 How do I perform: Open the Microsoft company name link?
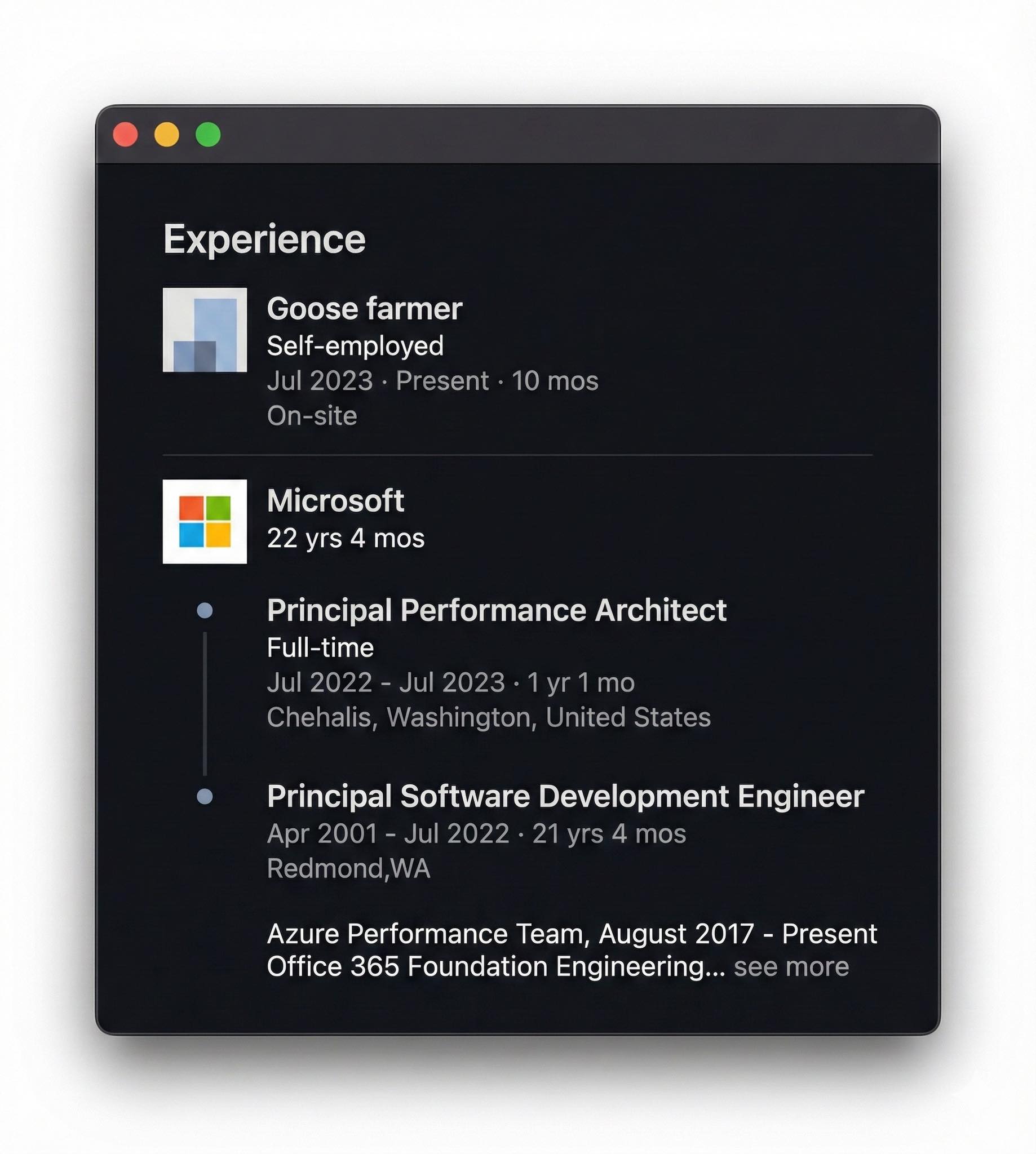click(x=336, y=500)
